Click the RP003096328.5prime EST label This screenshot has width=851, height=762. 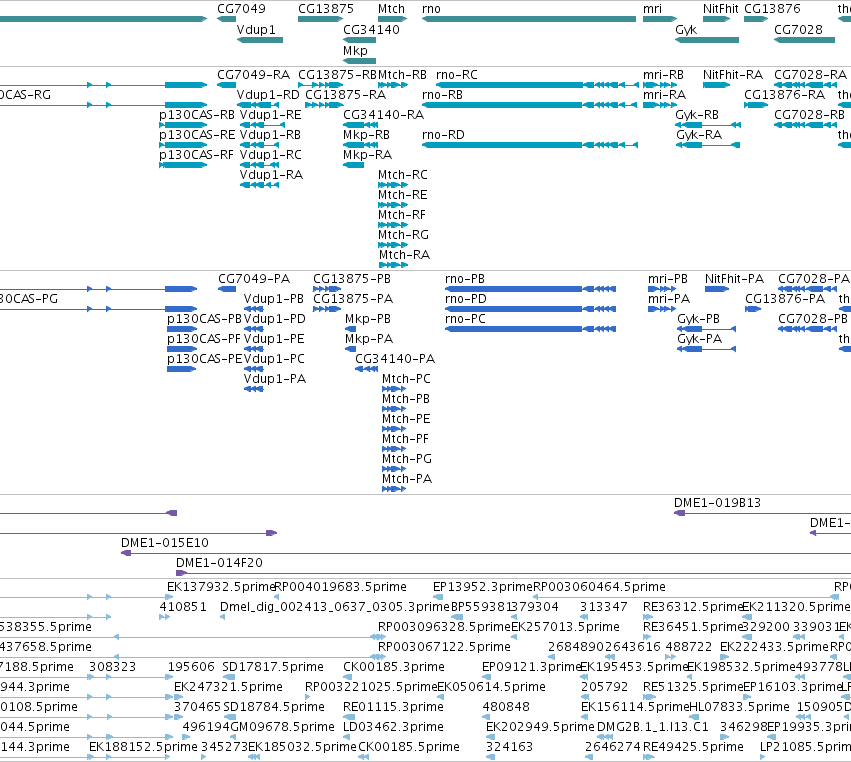point(444,627)
